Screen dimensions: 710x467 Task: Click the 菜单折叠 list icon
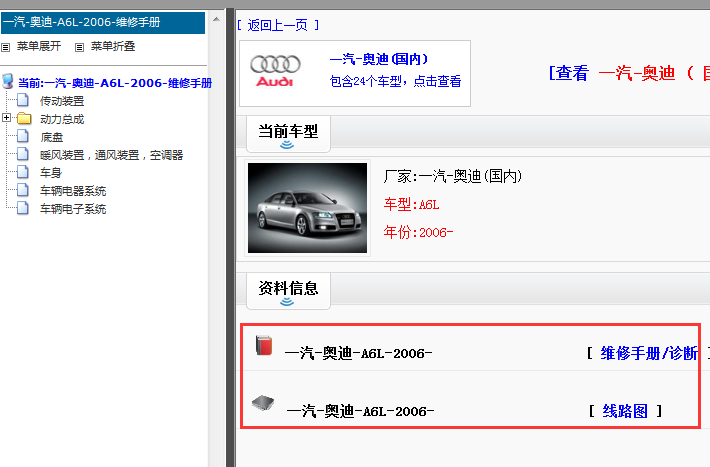pyautogui.click(x=79, y=47)
